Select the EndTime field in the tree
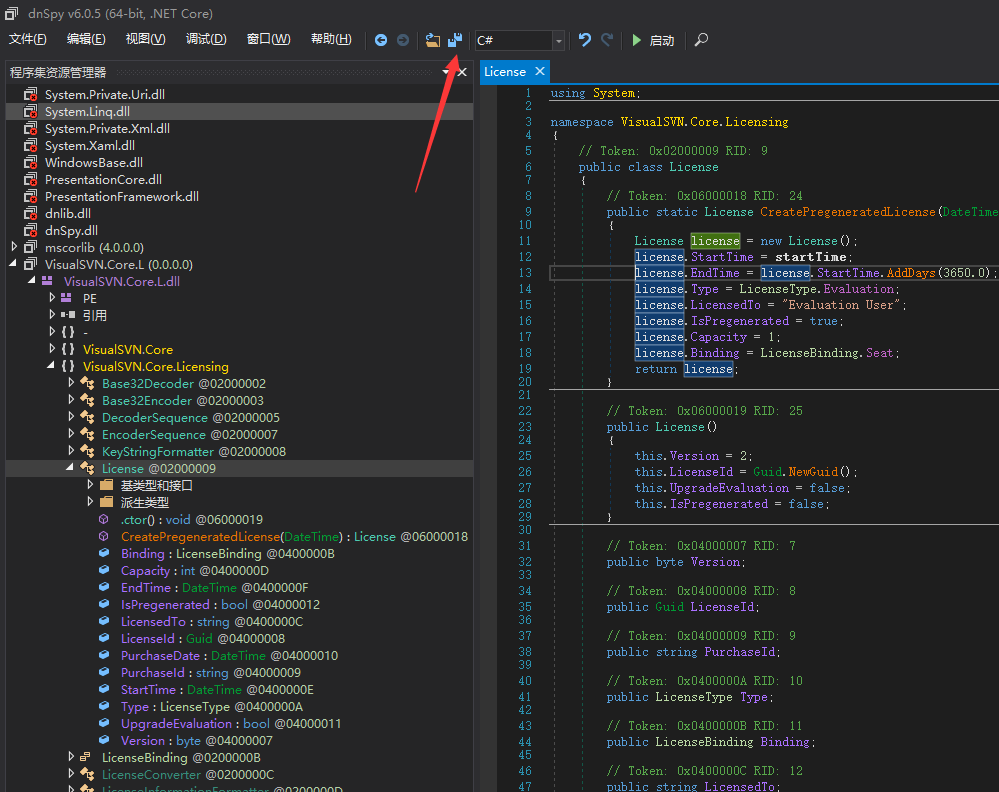This screenshot has width=999, height=792. [x=146, y=588]
